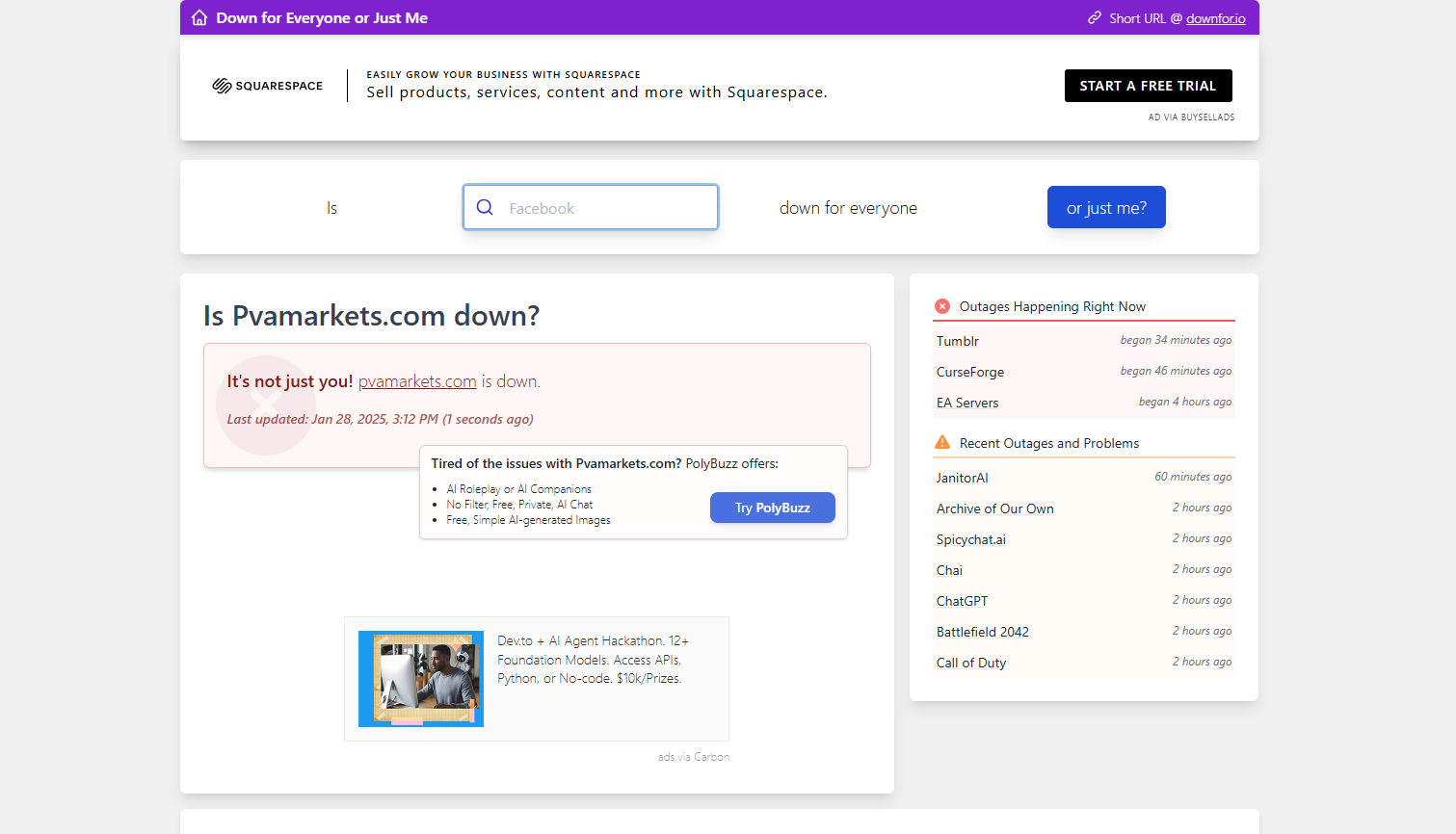The height and width of the screenshot is (834, 1456).
Task: Click the 'began 4 hours ago' text for EA Servers
Action: (1185, 402)
